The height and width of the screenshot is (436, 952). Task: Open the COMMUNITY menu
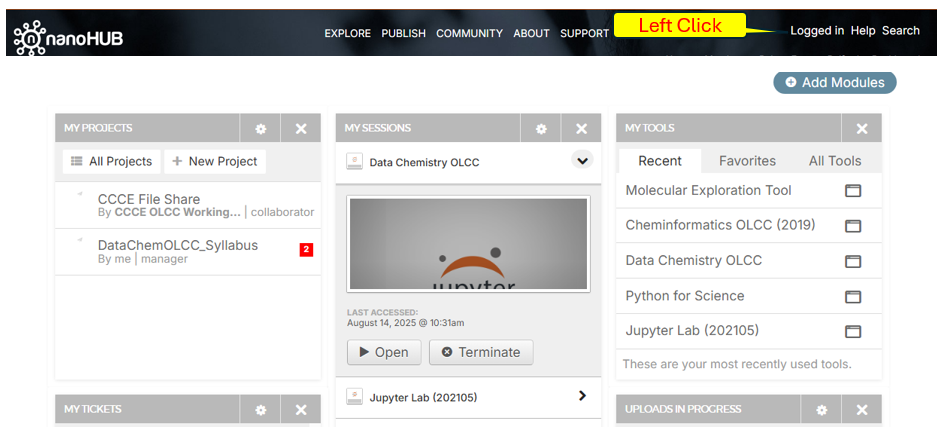point(469,33)
